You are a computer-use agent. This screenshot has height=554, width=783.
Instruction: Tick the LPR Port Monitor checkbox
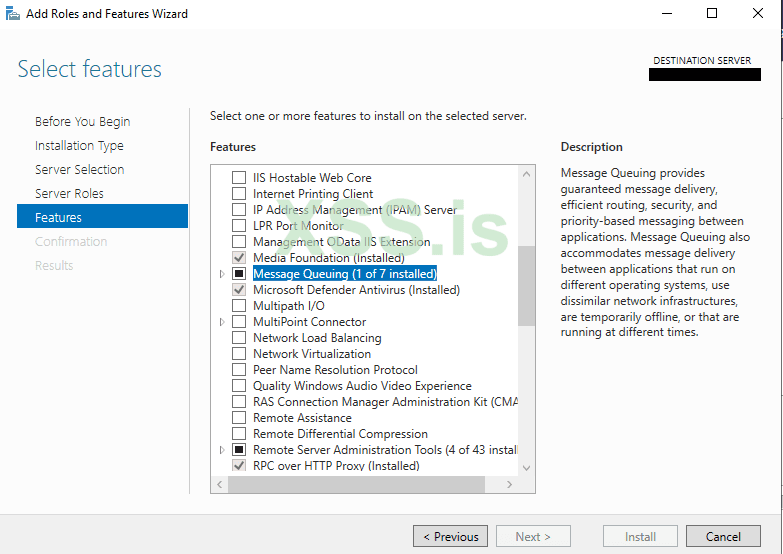[x=239, y=226]
